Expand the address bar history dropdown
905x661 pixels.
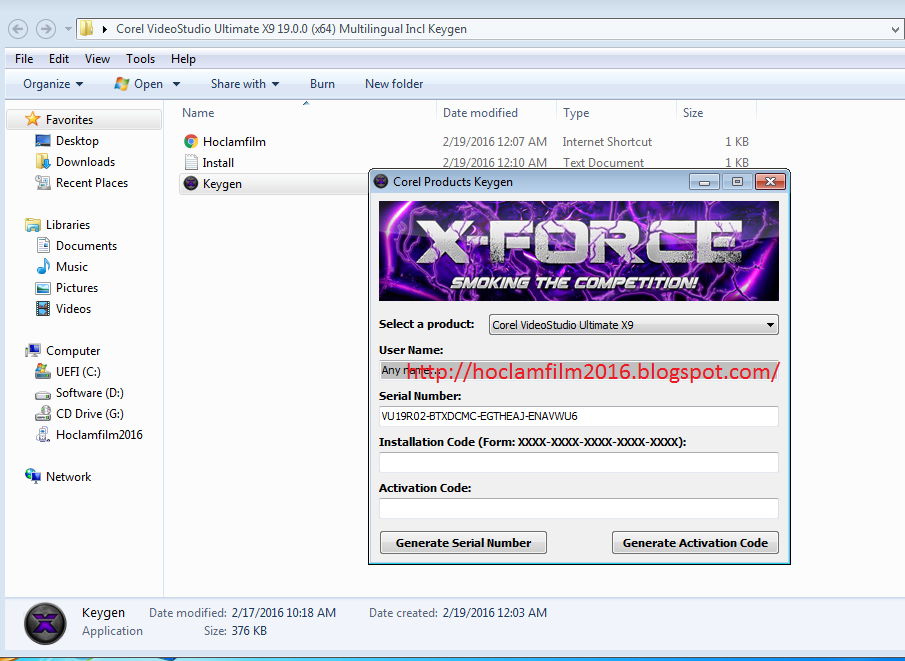(x=895, y=29)
